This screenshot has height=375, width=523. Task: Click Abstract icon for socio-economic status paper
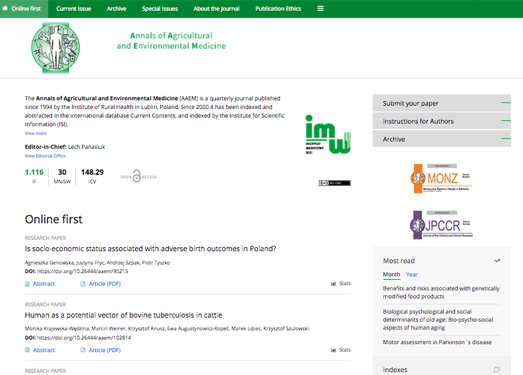pyautogui.click(x=27, y=284)
